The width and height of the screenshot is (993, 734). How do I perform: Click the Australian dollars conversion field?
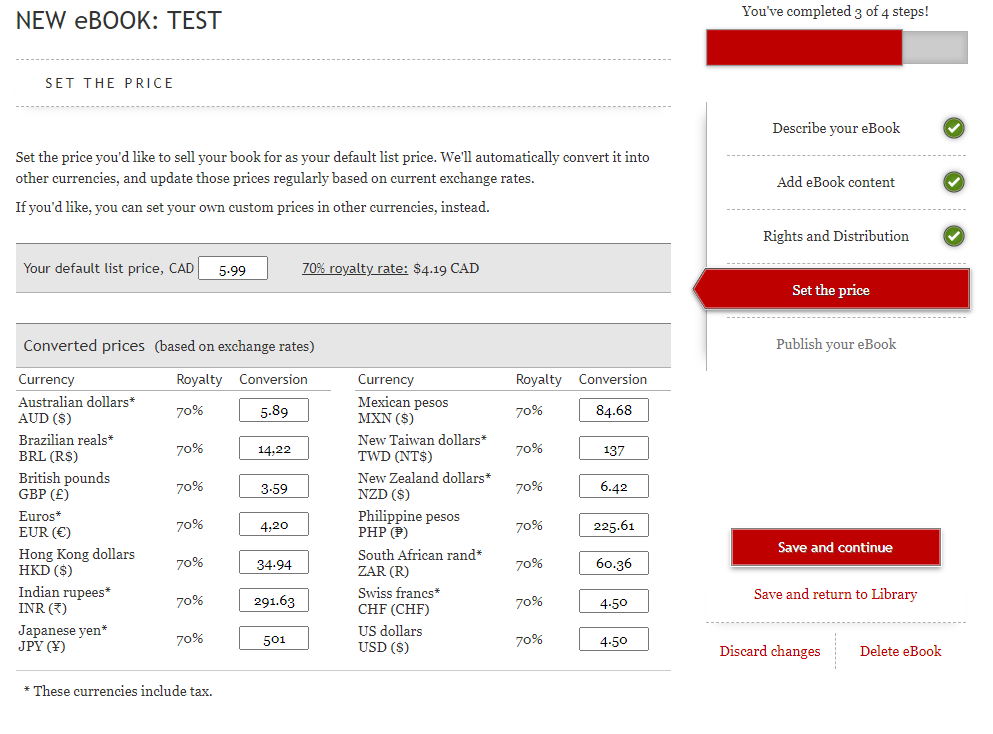click(273, 410)
